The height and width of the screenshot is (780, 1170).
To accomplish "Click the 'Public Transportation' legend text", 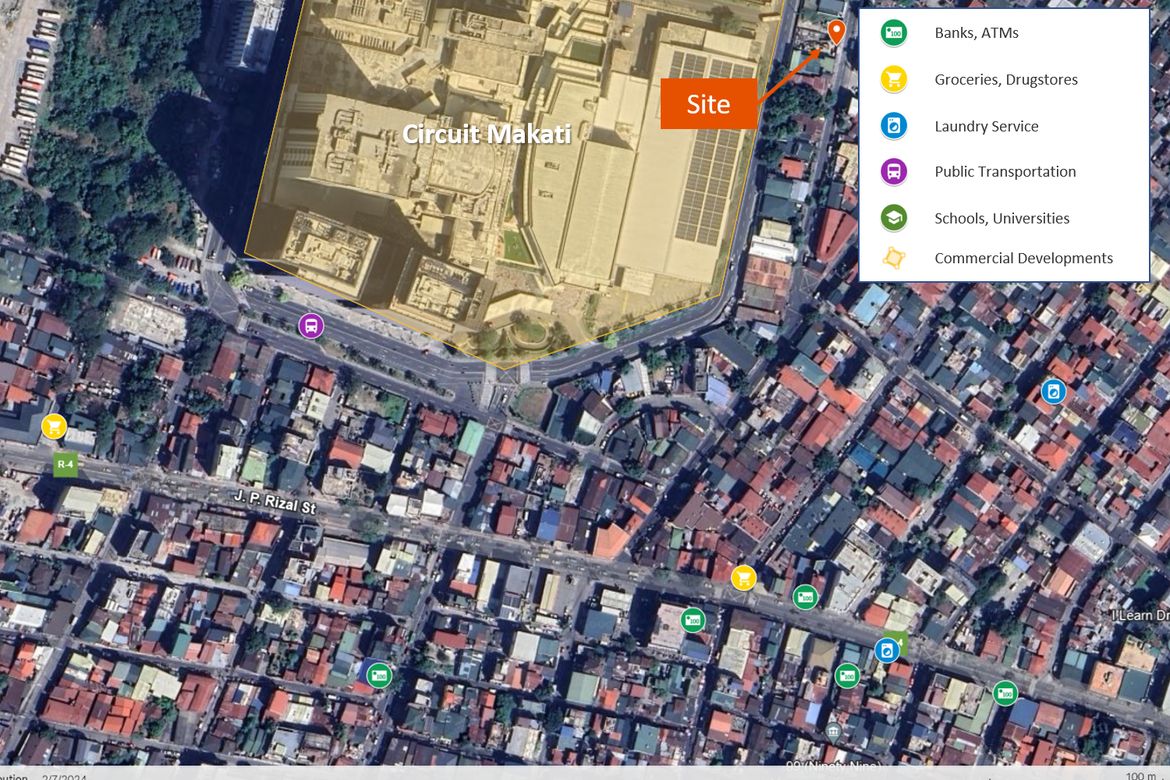I will (x=1005, y=172).
